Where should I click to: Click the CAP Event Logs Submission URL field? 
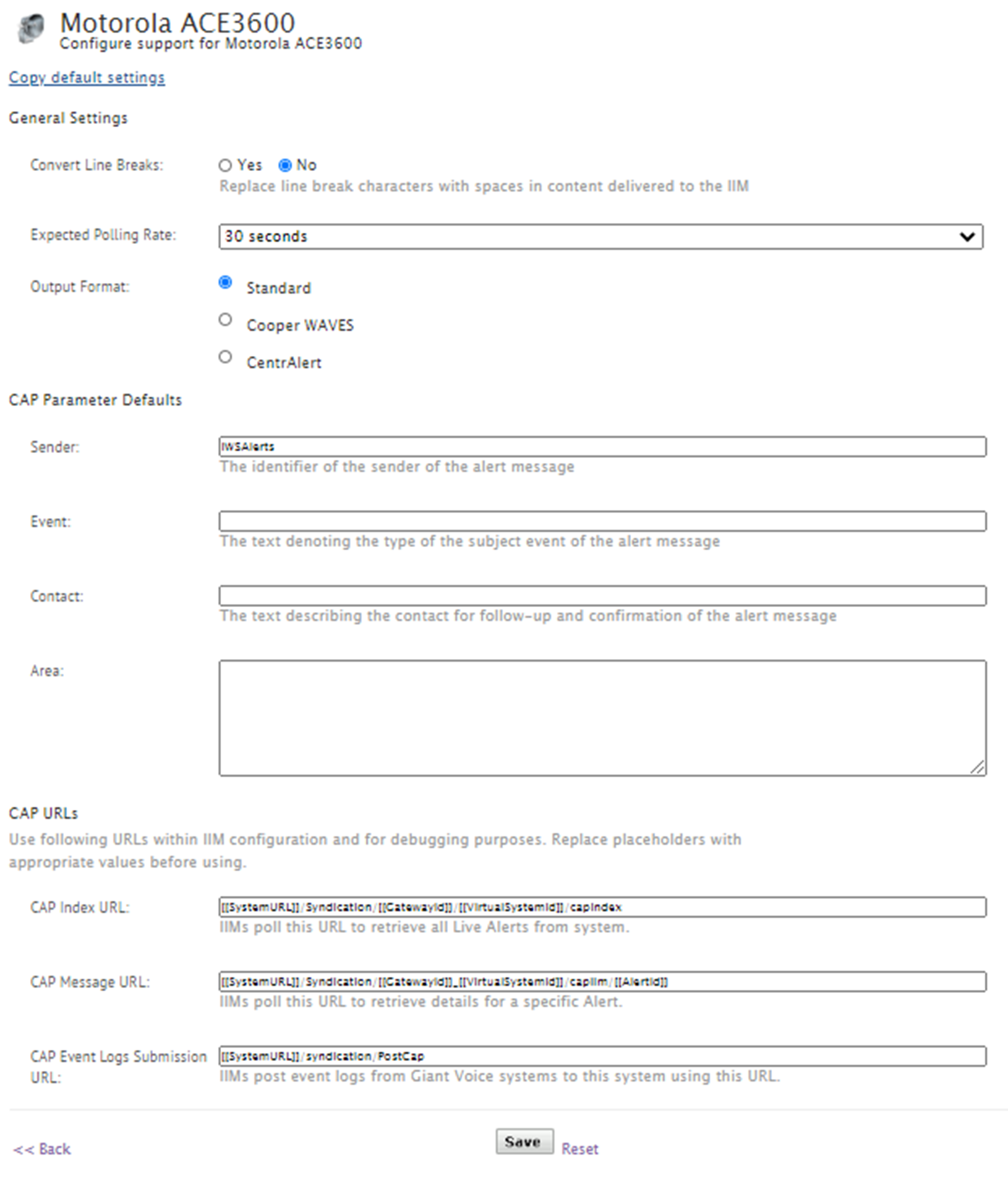click(x=603, y=1055)
